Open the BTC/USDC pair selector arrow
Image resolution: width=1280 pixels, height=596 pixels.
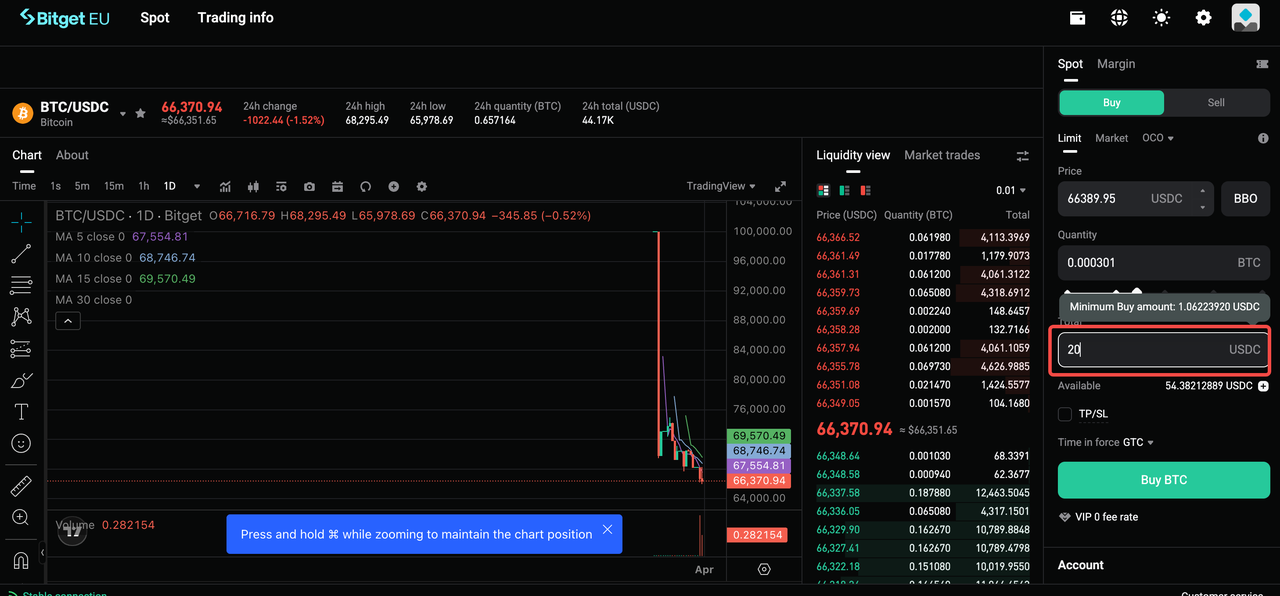coord(123,114)
